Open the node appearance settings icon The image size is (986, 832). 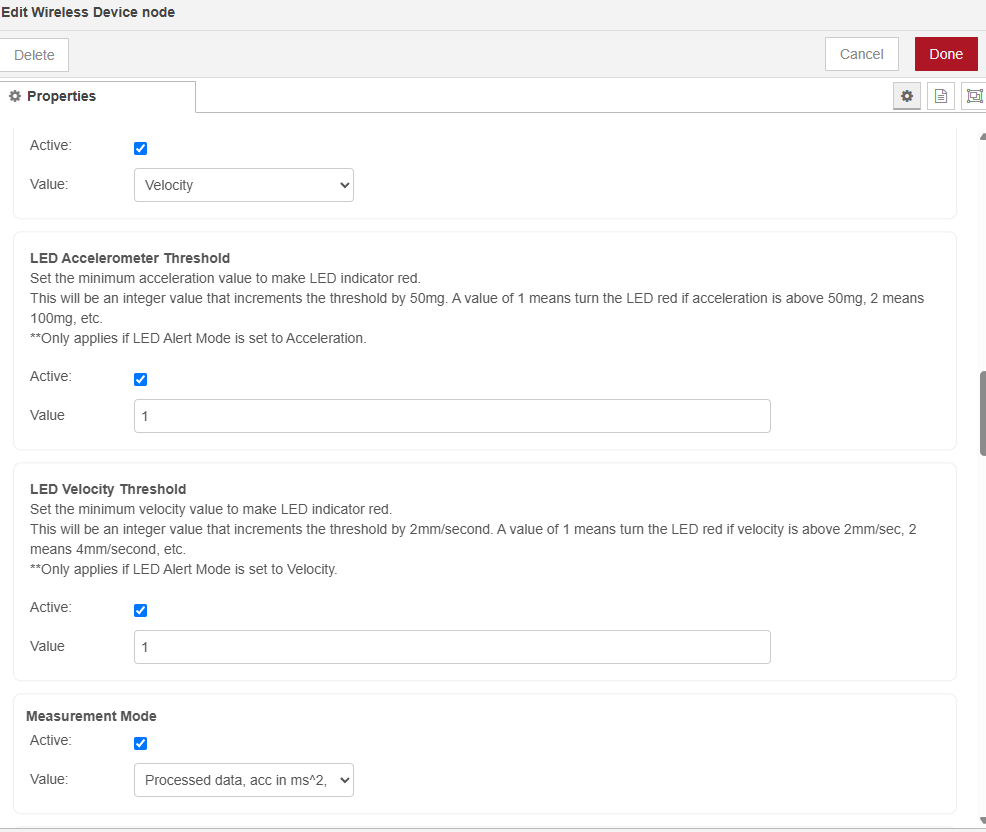973,96
